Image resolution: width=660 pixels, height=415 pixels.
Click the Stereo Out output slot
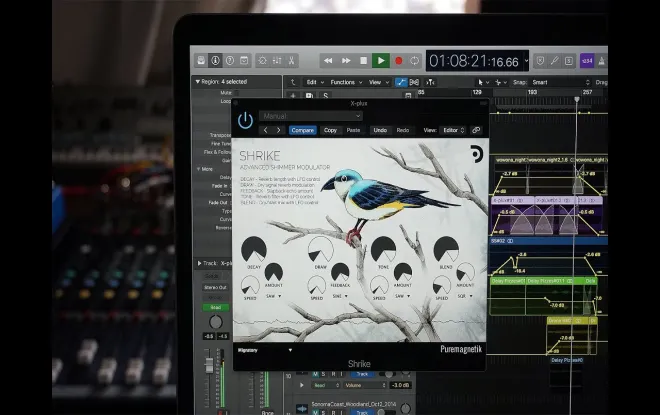pos(216,287)
